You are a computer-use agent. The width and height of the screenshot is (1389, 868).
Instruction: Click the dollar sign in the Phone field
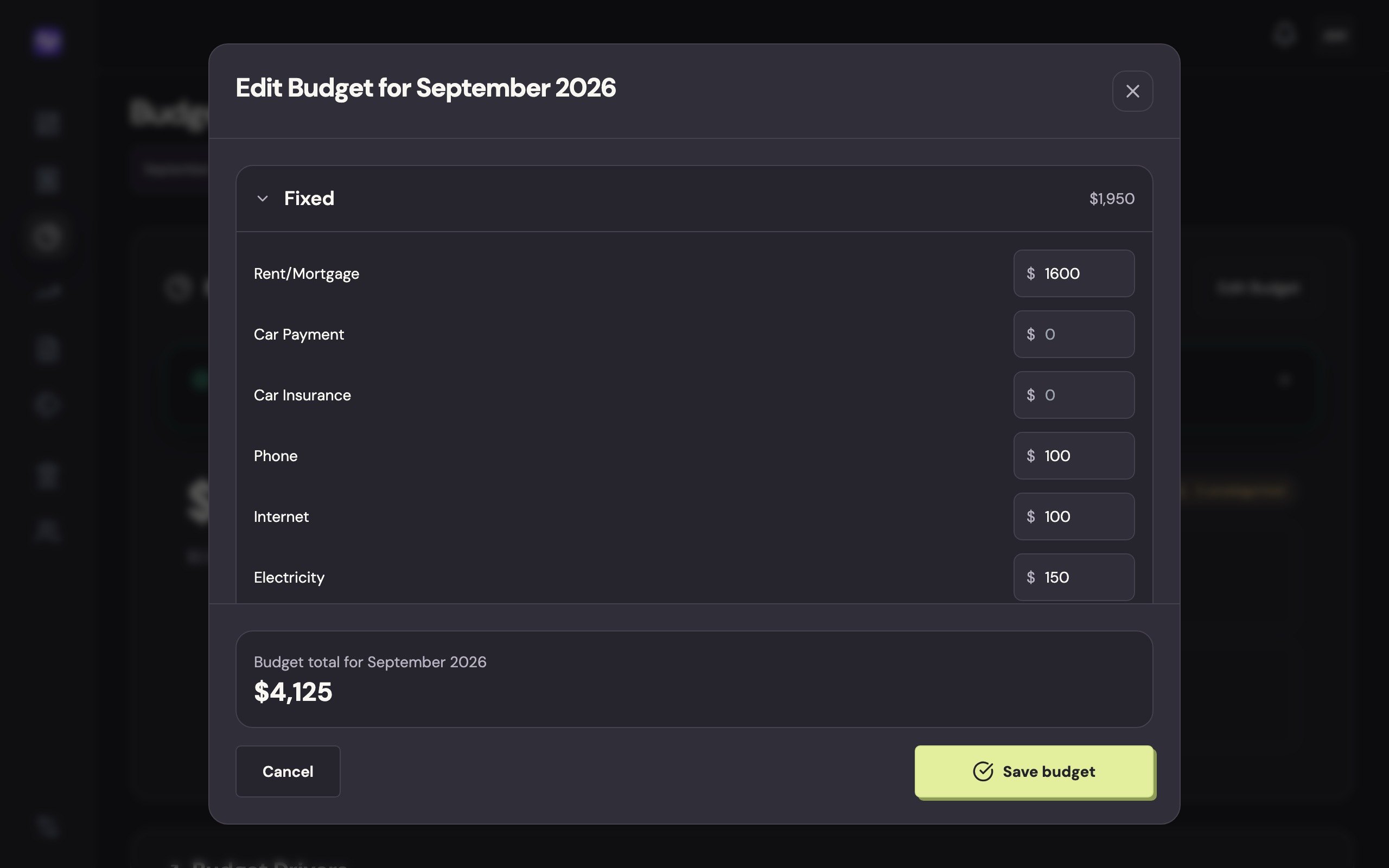click(1031, 456)
